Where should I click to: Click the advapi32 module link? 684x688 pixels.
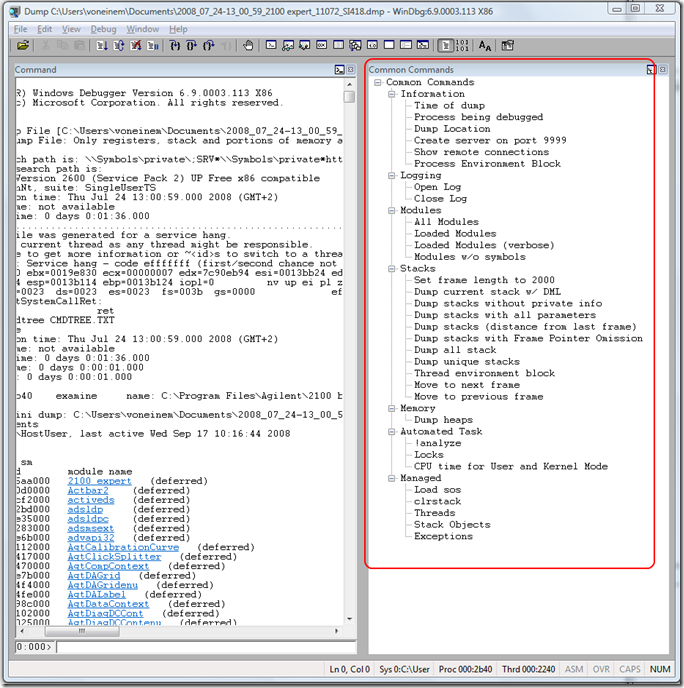tap(91, 538)
